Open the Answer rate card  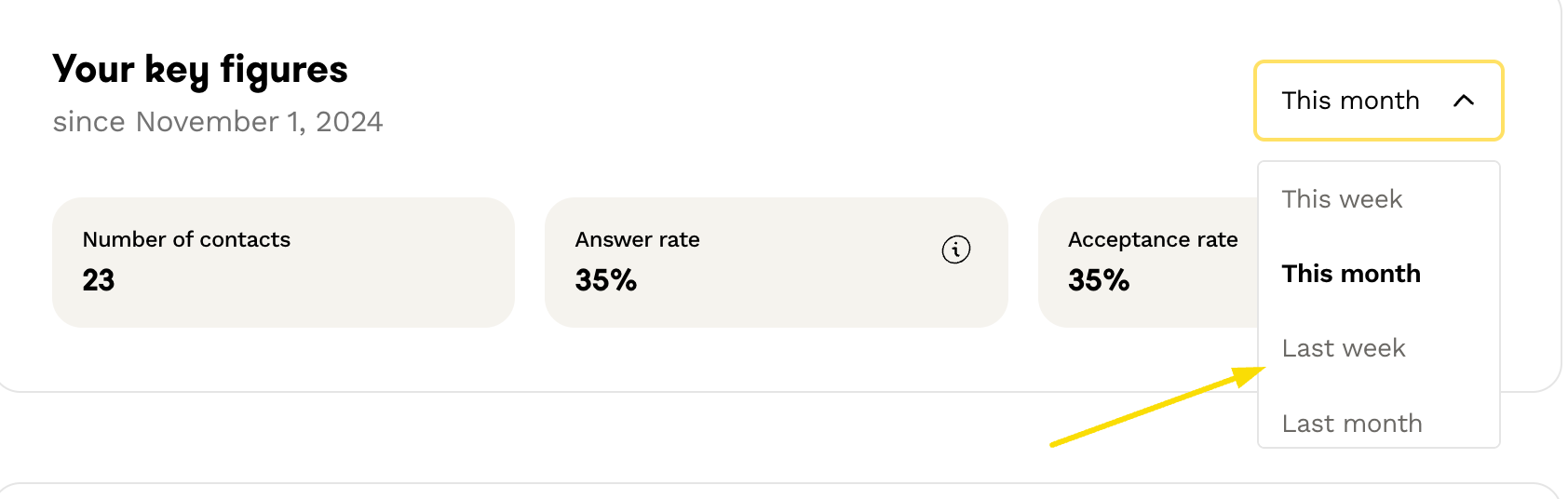coord(776,263)
